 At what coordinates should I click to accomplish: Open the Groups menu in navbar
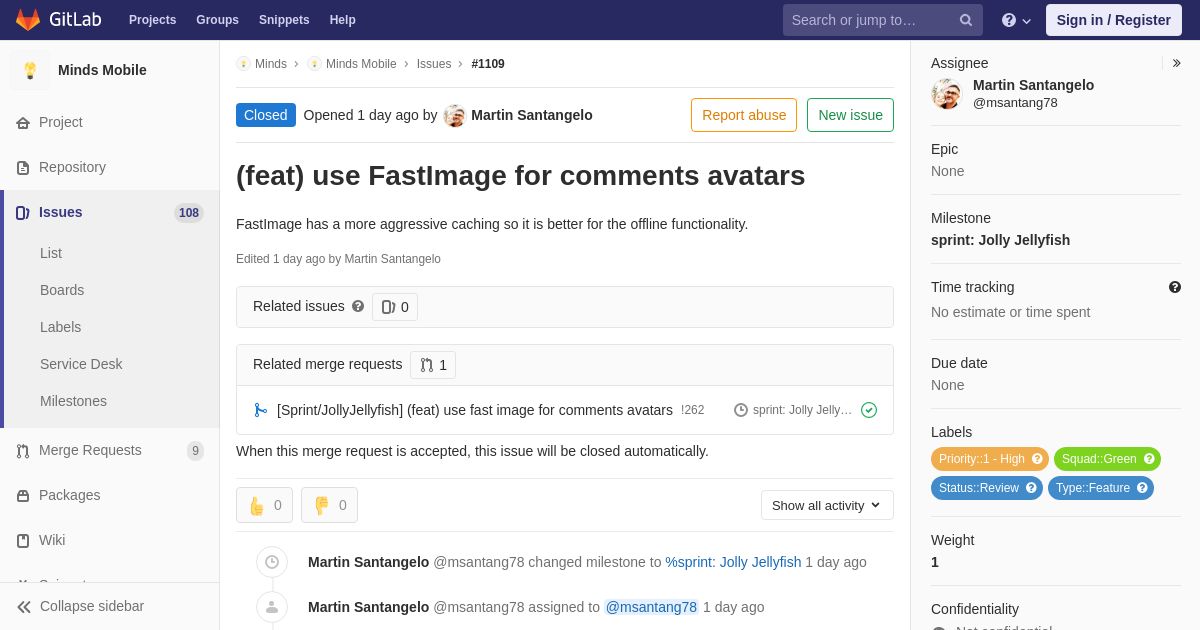pyautogui.click(x=217, y=20)
